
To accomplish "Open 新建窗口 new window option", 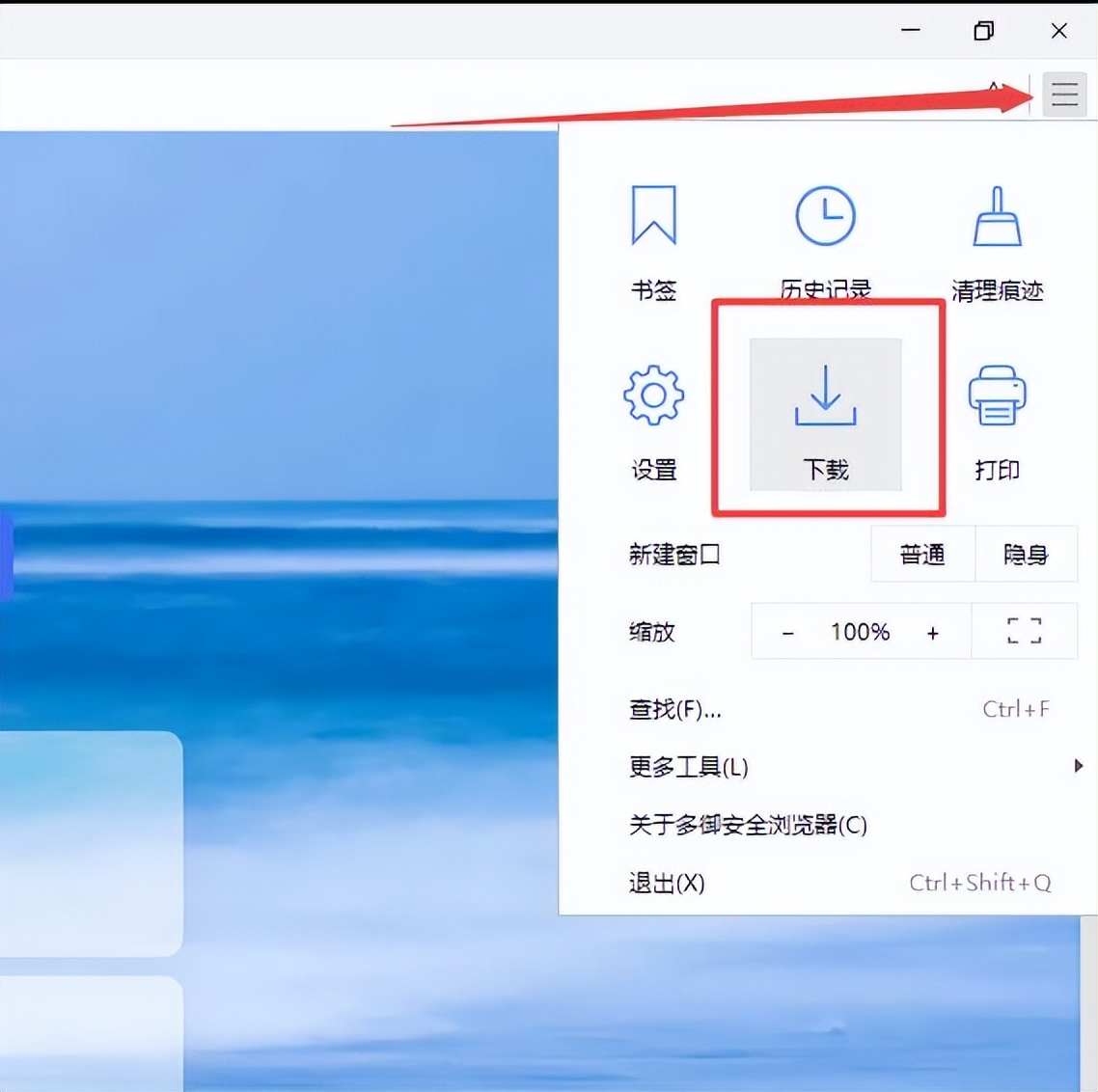I will (x=673, y=554).
